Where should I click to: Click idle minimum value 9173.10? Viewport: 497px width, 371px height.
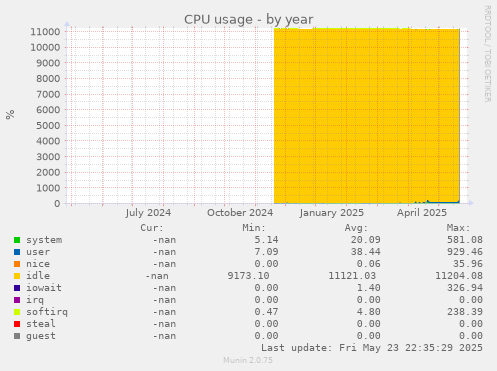click(248, 276)
